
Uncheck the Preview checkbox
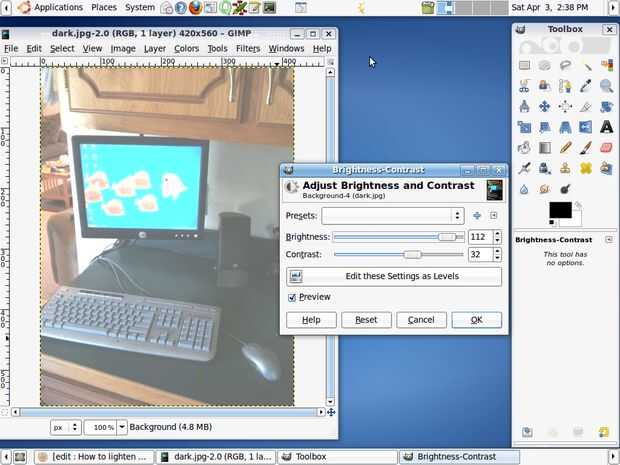292,297
